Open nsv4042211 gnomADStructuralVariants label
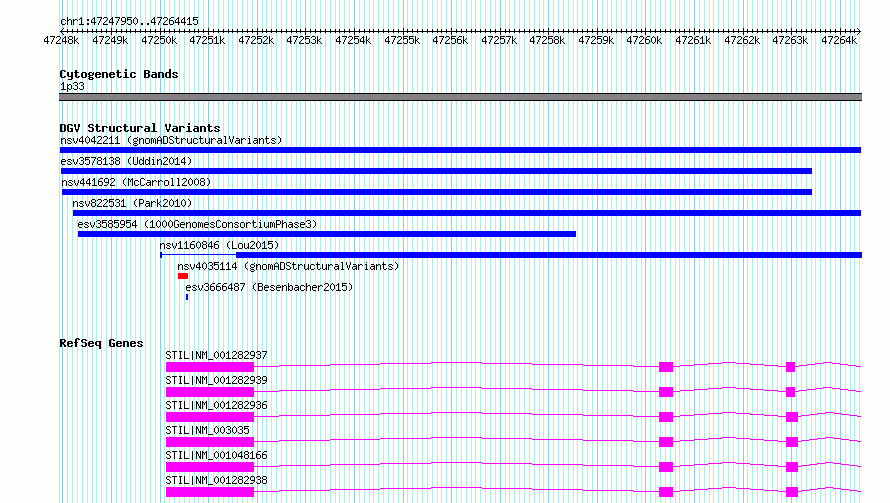 pyautogui.click(x=171, y=140)
